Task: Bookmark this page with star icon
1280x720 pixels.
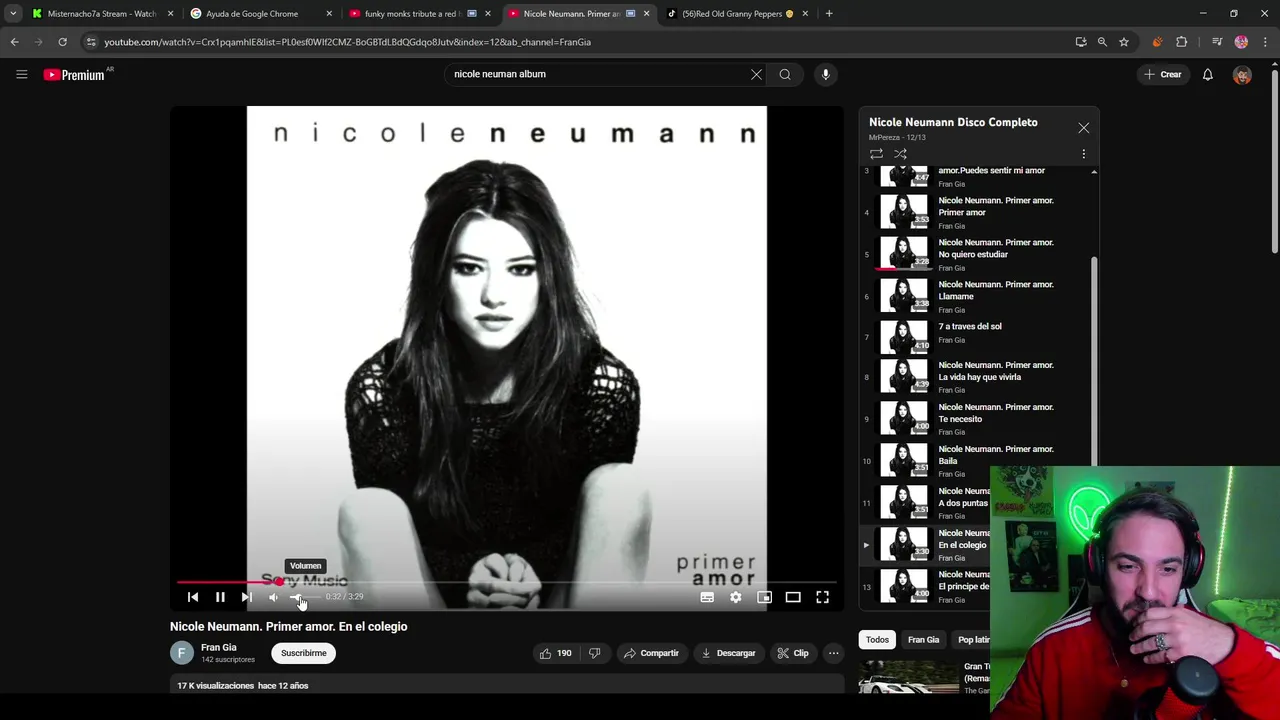Action: pyautogui.click(x=1124, y=42)
